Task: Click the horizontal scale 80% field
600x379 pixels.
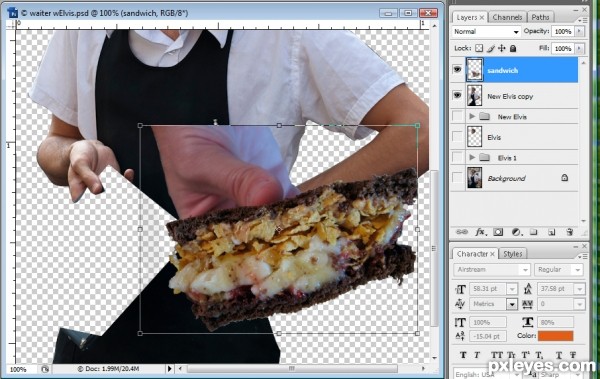Action: [x=556, y=322]
